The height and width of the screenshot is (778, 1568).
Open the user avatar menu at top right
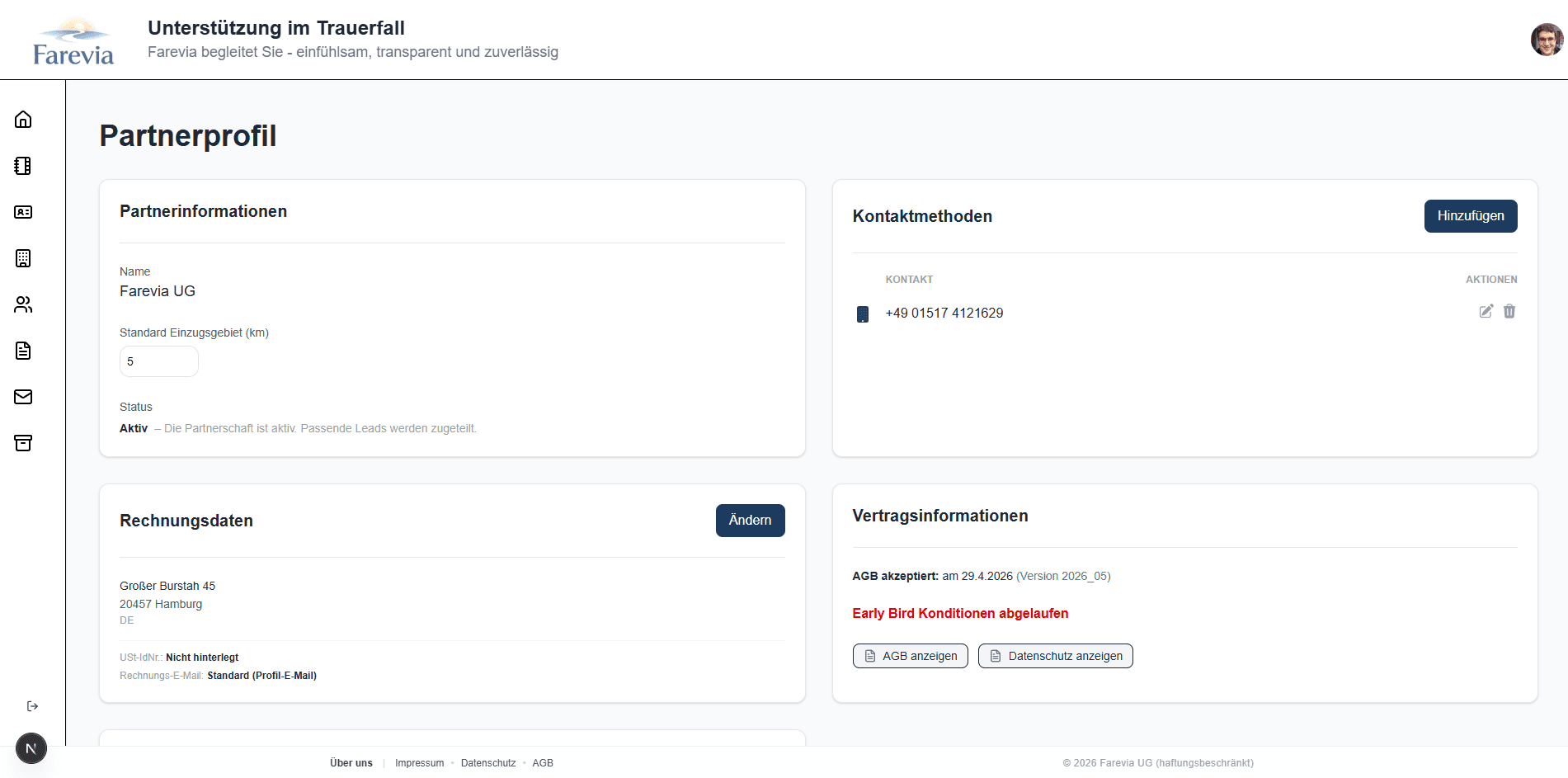[x=1547, y=40]
